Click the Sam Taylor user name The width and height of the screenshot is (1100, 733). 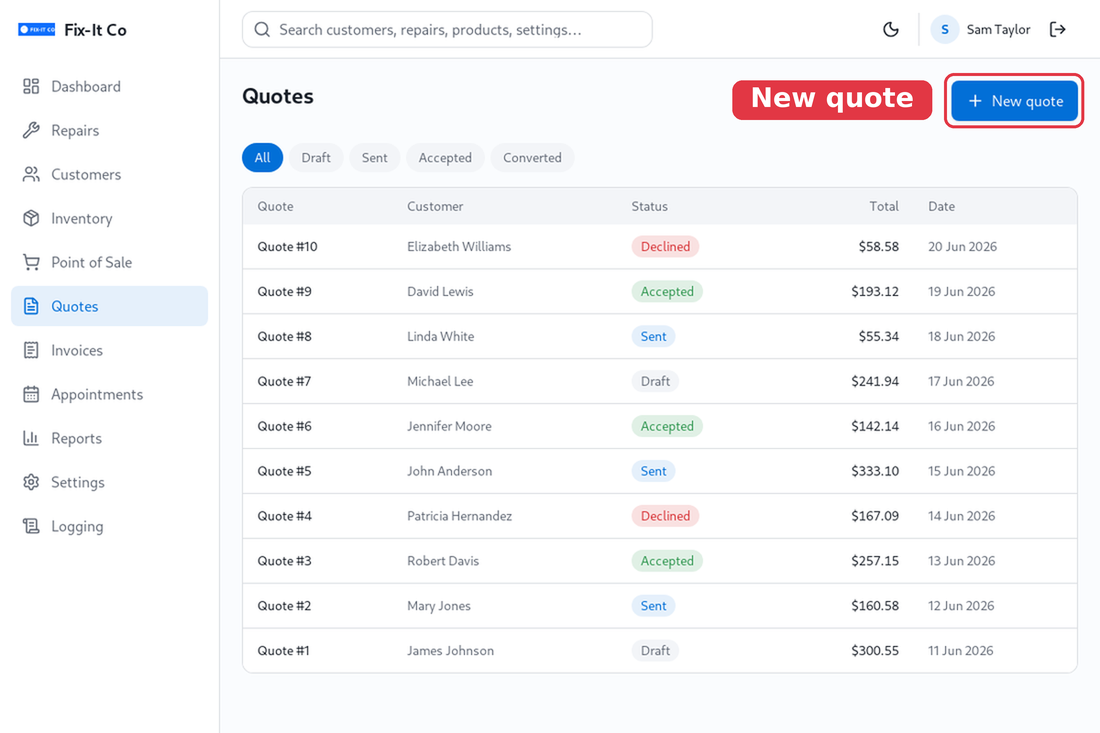point(998,29)
